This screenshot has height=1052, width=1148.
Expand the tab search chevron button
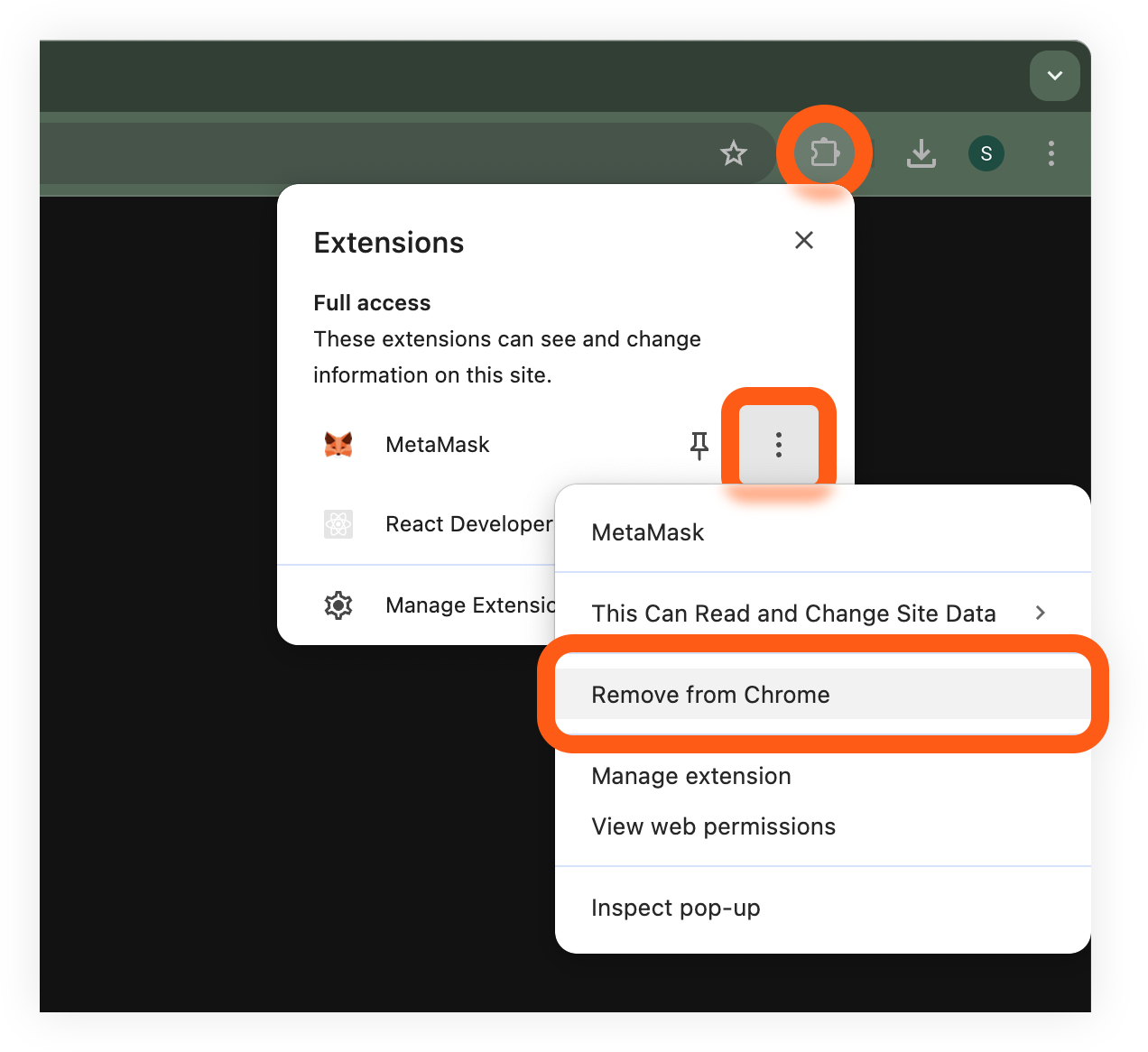tap(1055, 76)
